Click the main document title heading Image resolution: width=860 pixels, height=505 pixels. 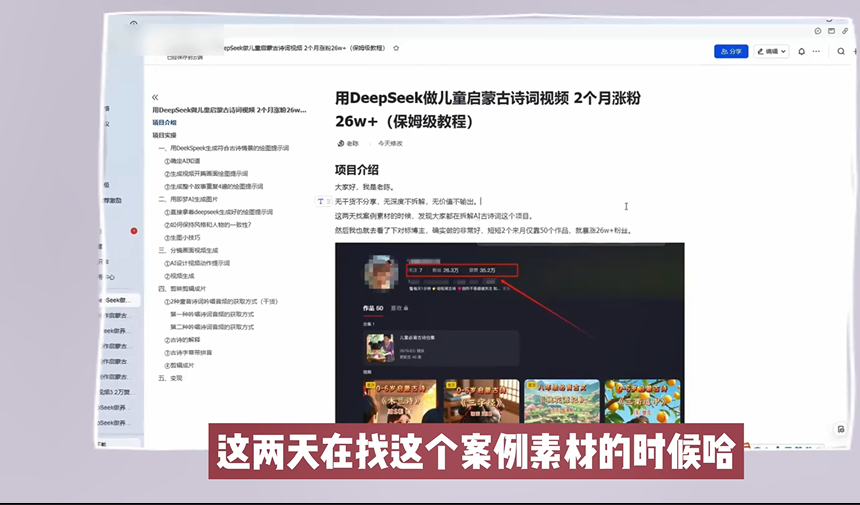click(x=488, y=110)
